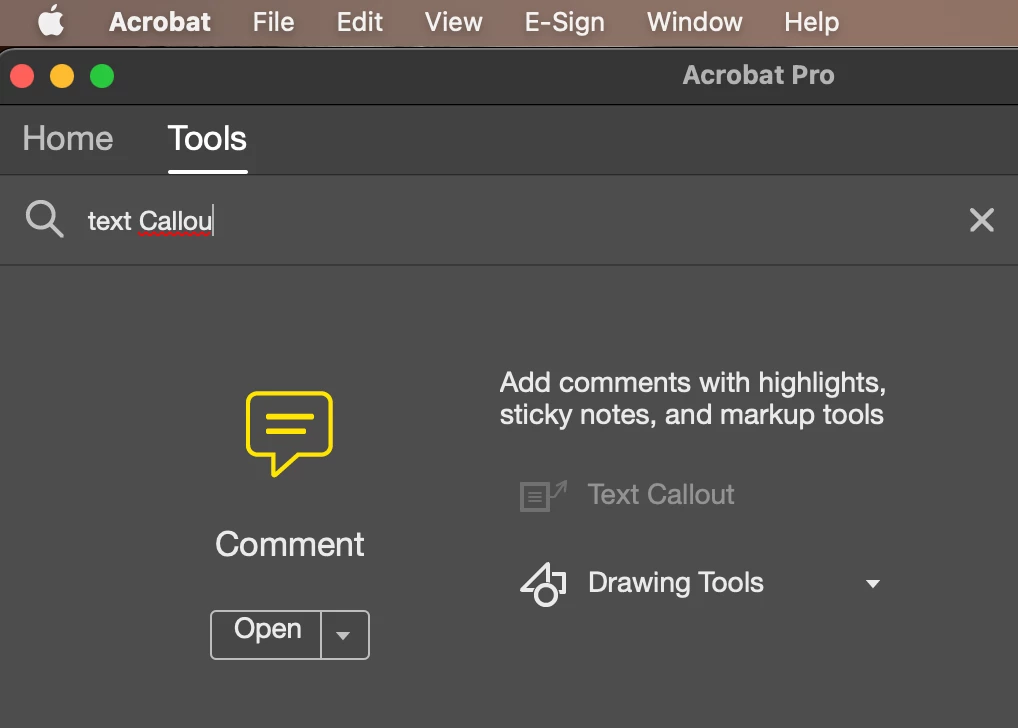Viewport: 1018px width, 728px height.
Task: Click the Text Callout icon
Action: point(543,496)
